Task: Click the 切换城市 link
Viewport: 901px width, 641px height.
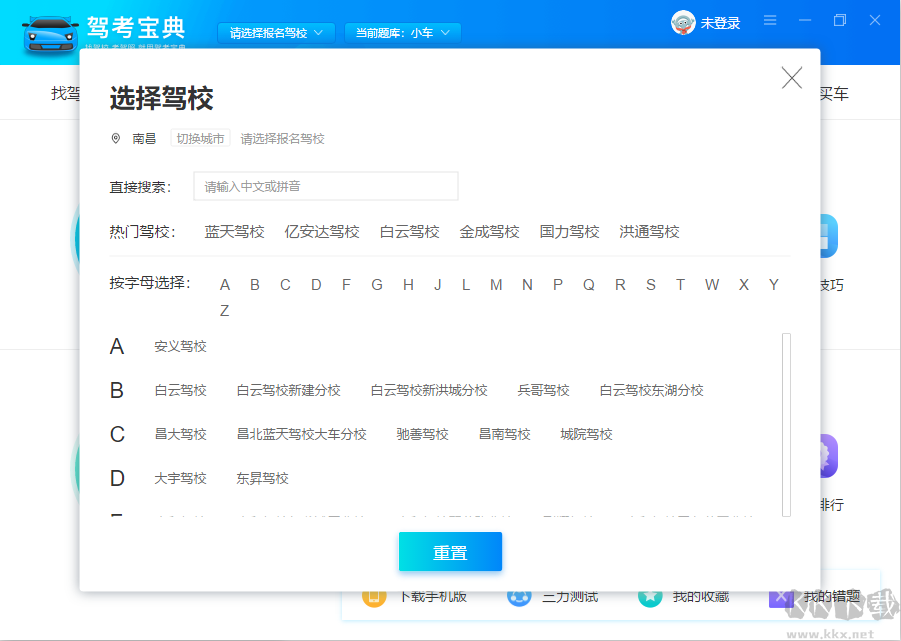Action: coord(200,138)
